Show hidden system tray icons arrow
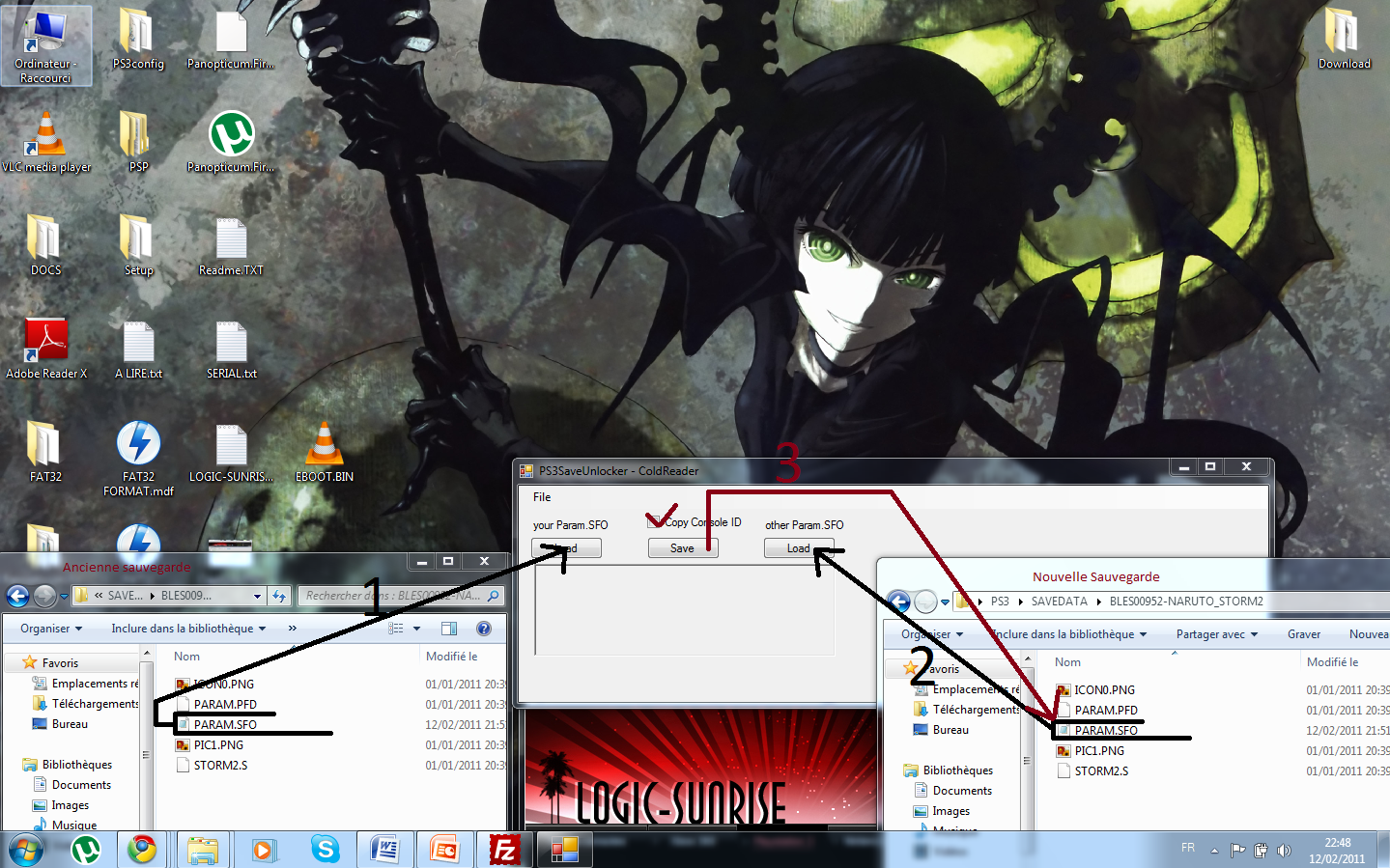 (x=1214, y=851)
